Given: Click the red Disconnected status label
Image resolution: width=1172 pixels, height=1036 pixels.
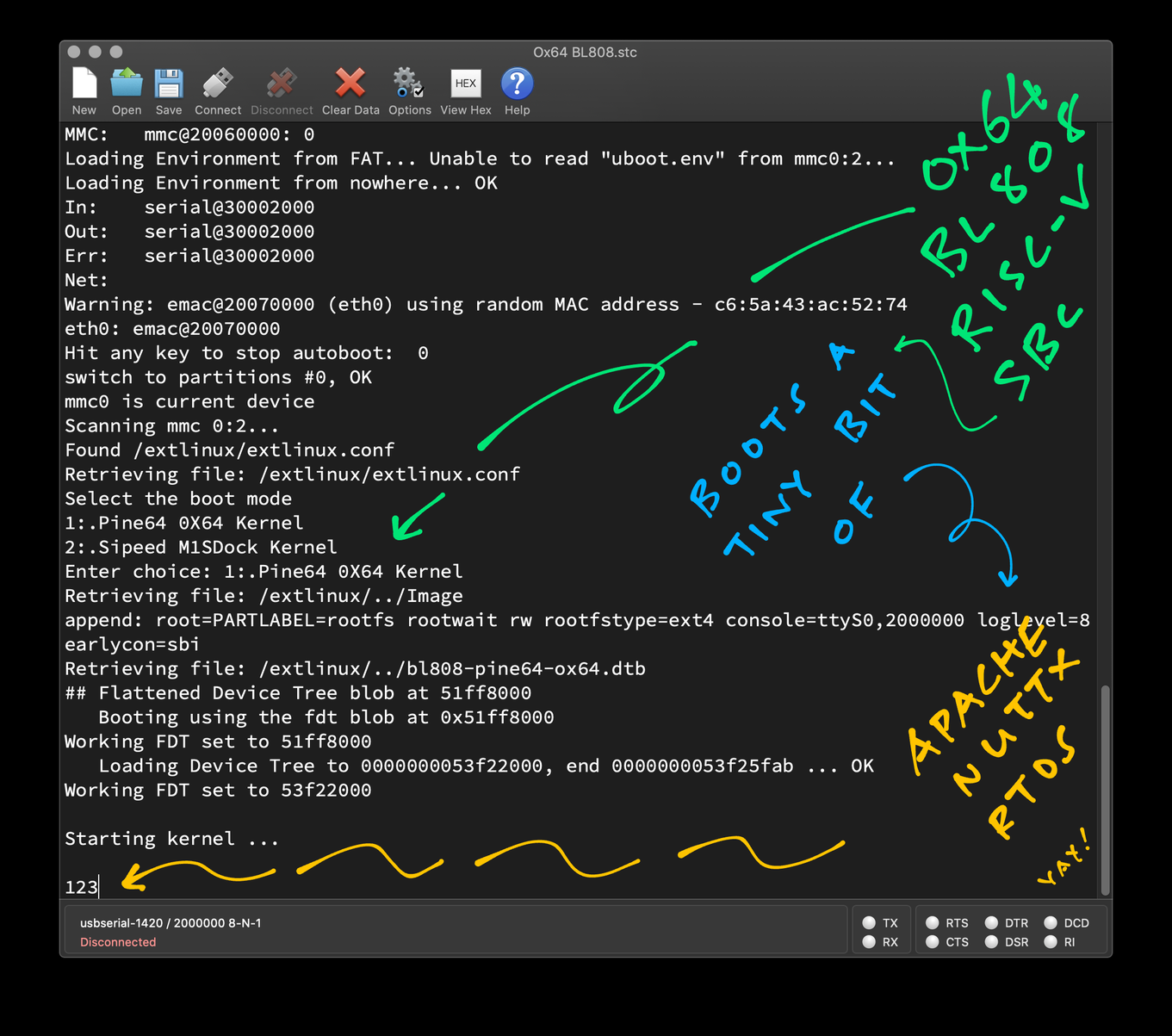Looking at the screenshot, I should tap(118, 942).
